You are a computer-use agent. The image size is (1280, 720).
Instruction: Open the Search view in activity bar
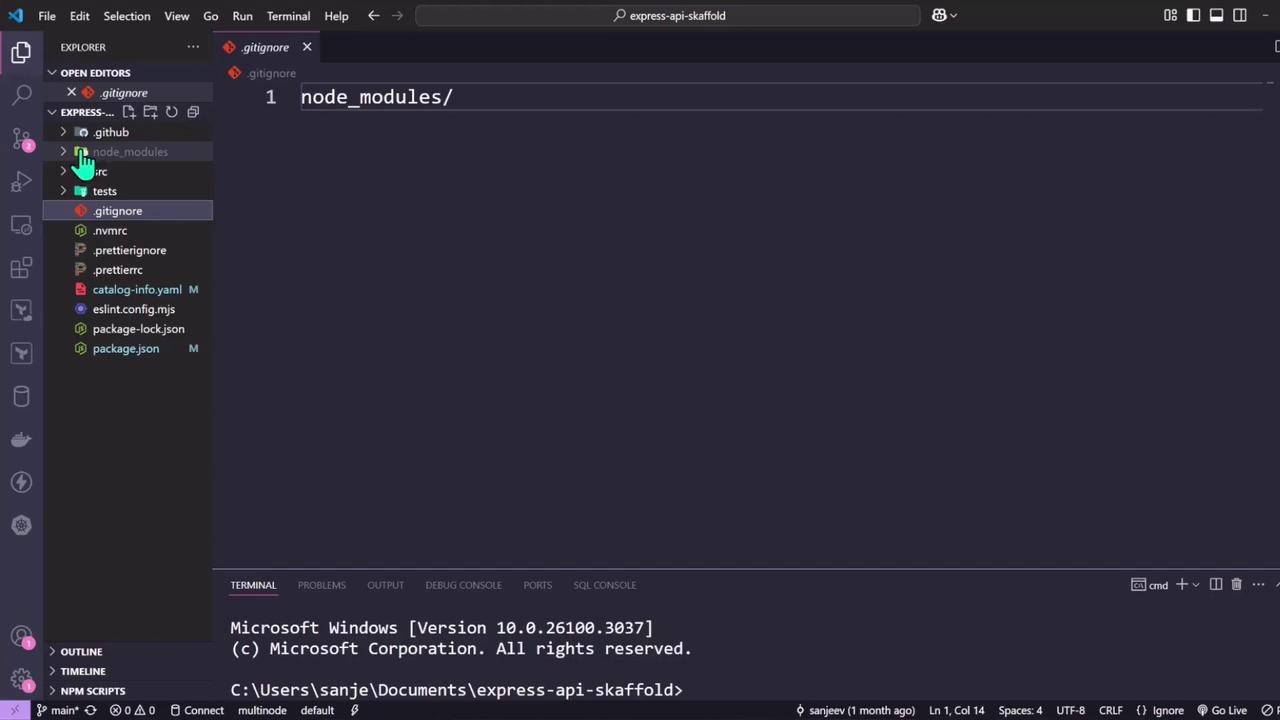click(x=21, y=96)
